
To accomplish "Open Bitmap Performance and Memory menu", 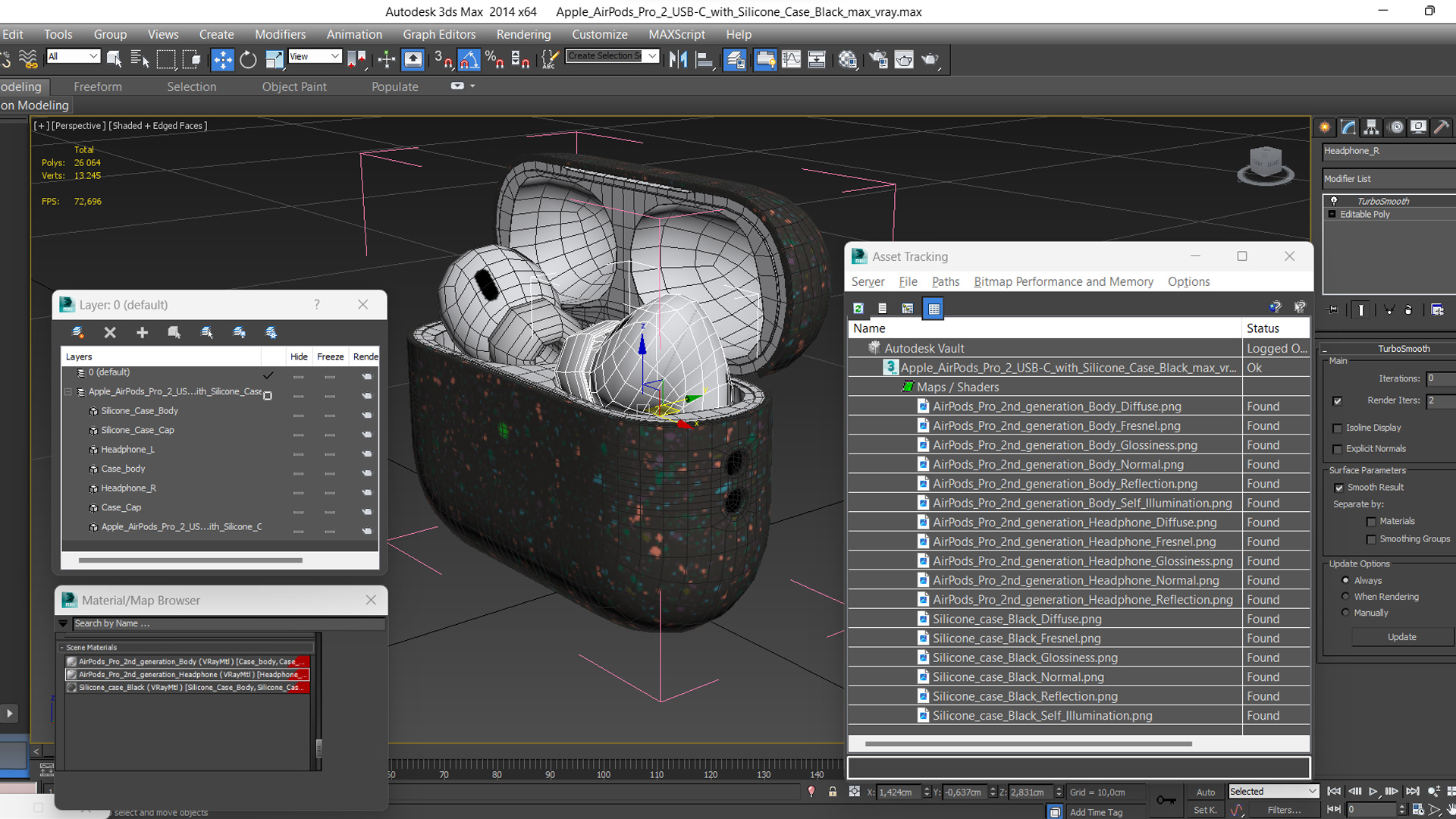I will click(1063, 281).
